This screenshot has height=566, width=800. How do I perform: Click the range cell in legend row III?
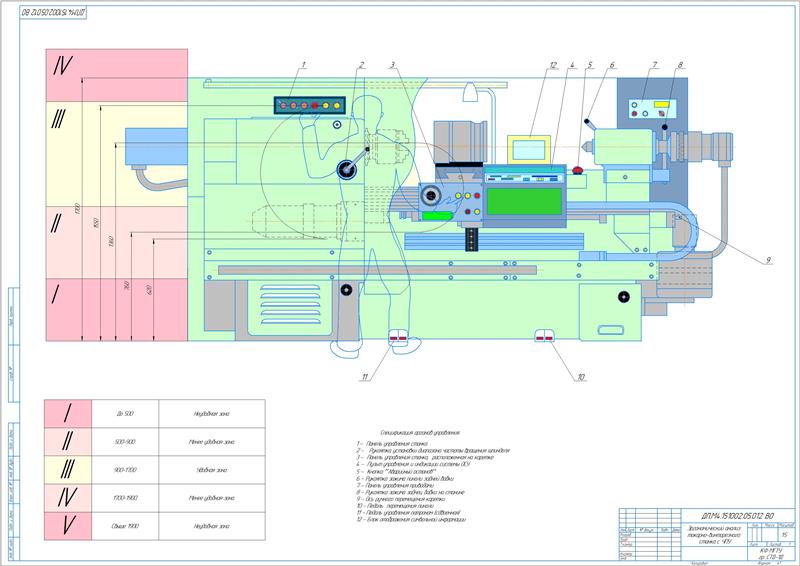[x=125, y=470]
